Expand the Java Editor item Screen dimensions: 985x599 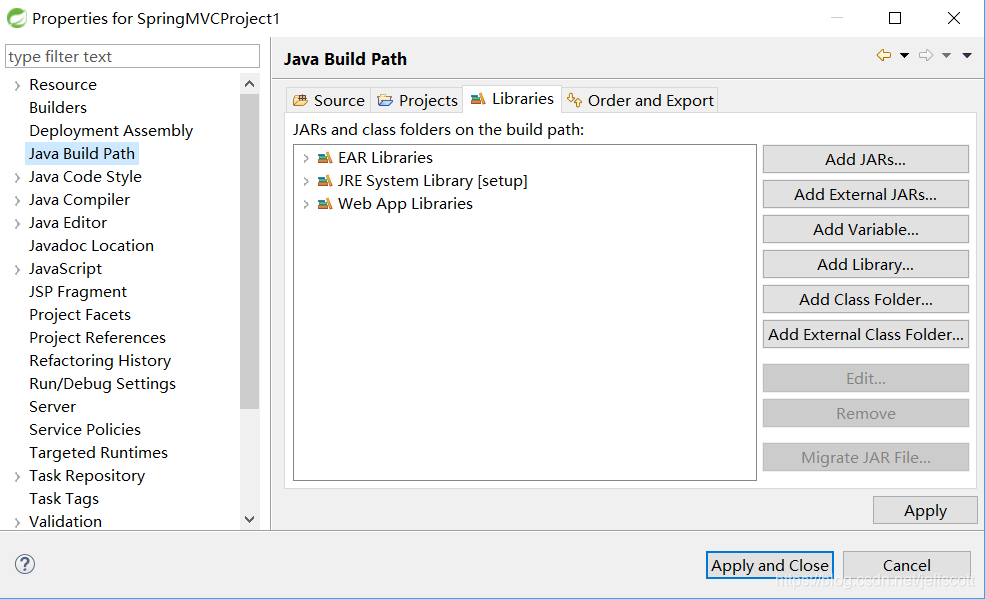18,224
